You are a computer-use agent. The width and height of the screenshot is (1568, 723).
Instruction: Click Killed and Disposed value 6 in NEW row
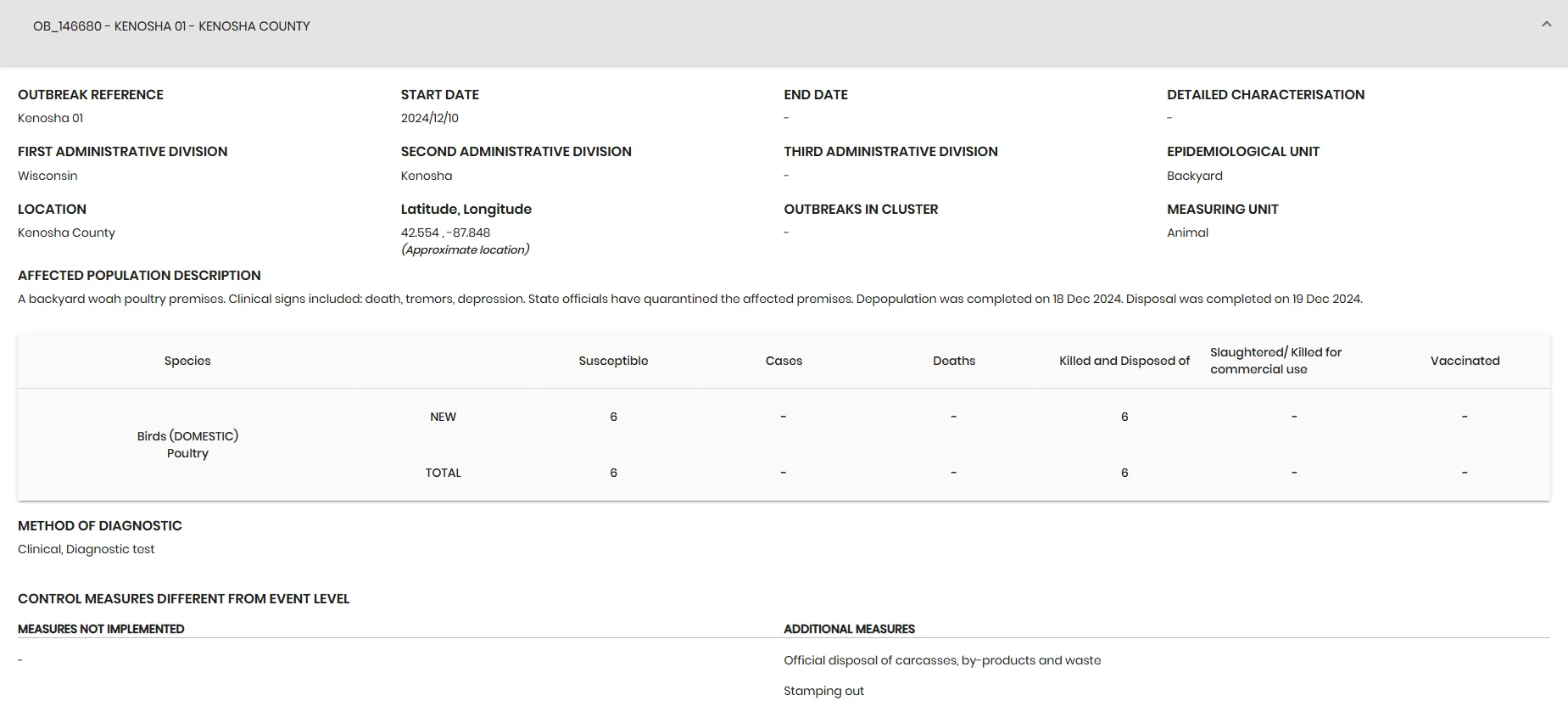(x=1124, y=417)
